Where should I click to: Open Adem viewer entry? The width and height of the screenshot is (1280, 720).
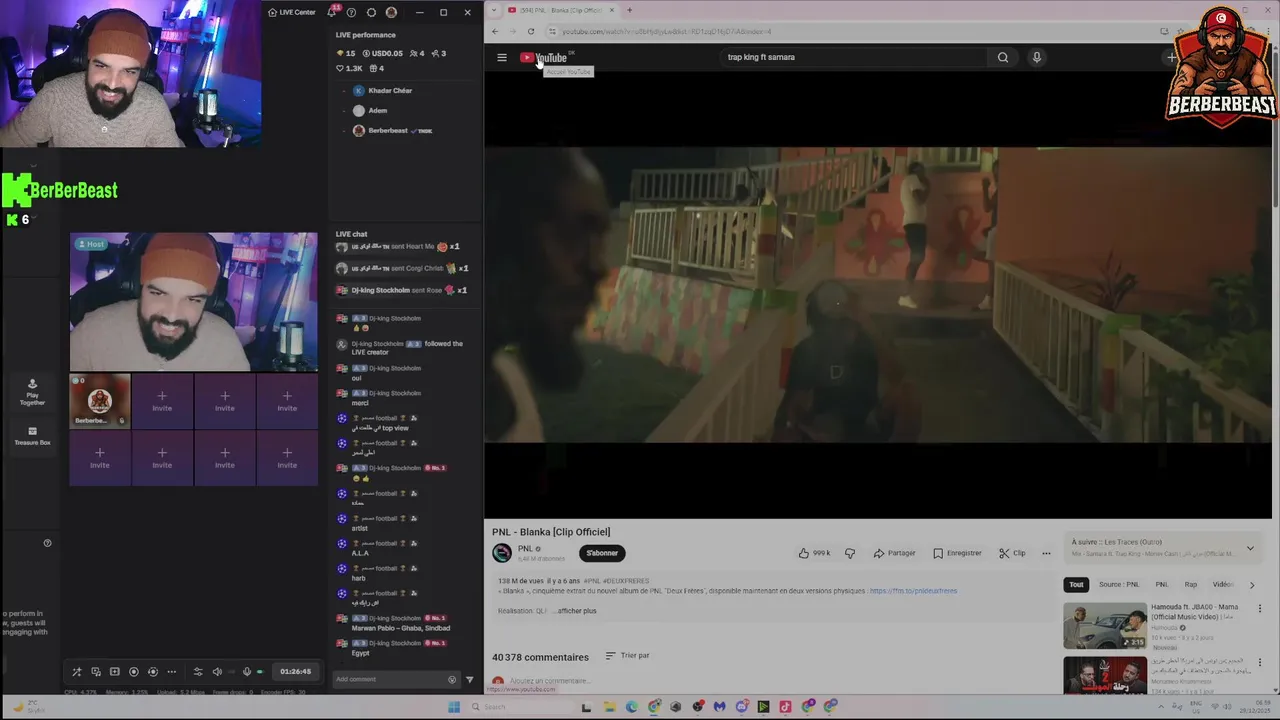point(370,111)
